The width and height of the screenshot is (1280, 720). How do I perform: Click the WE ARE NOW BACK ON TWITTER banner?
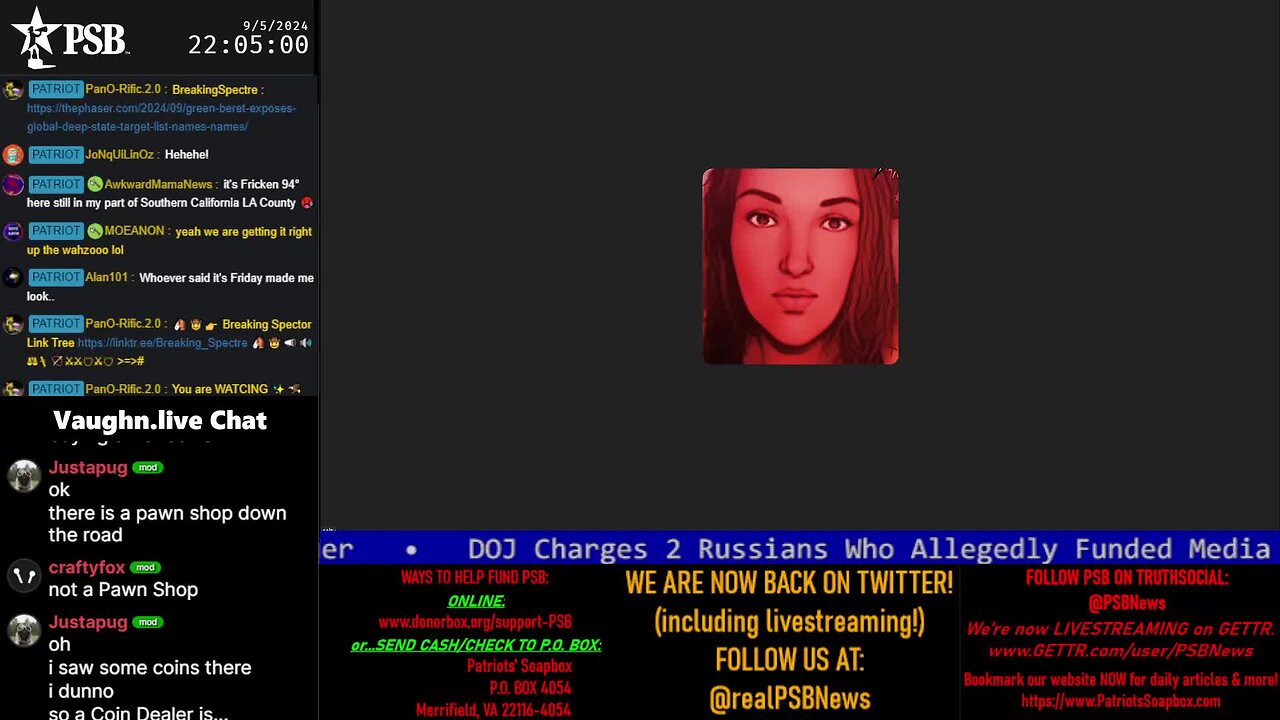point(789,582)
